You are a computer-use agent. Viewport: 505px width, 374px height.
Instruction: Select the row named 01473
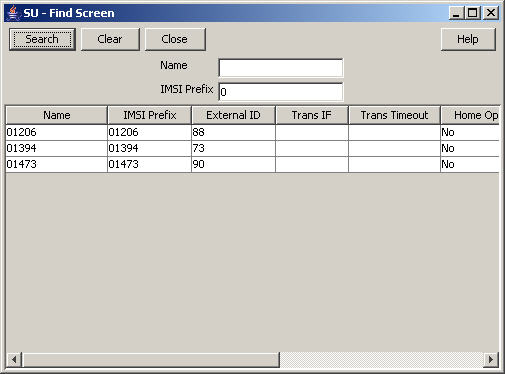(252, 164)
